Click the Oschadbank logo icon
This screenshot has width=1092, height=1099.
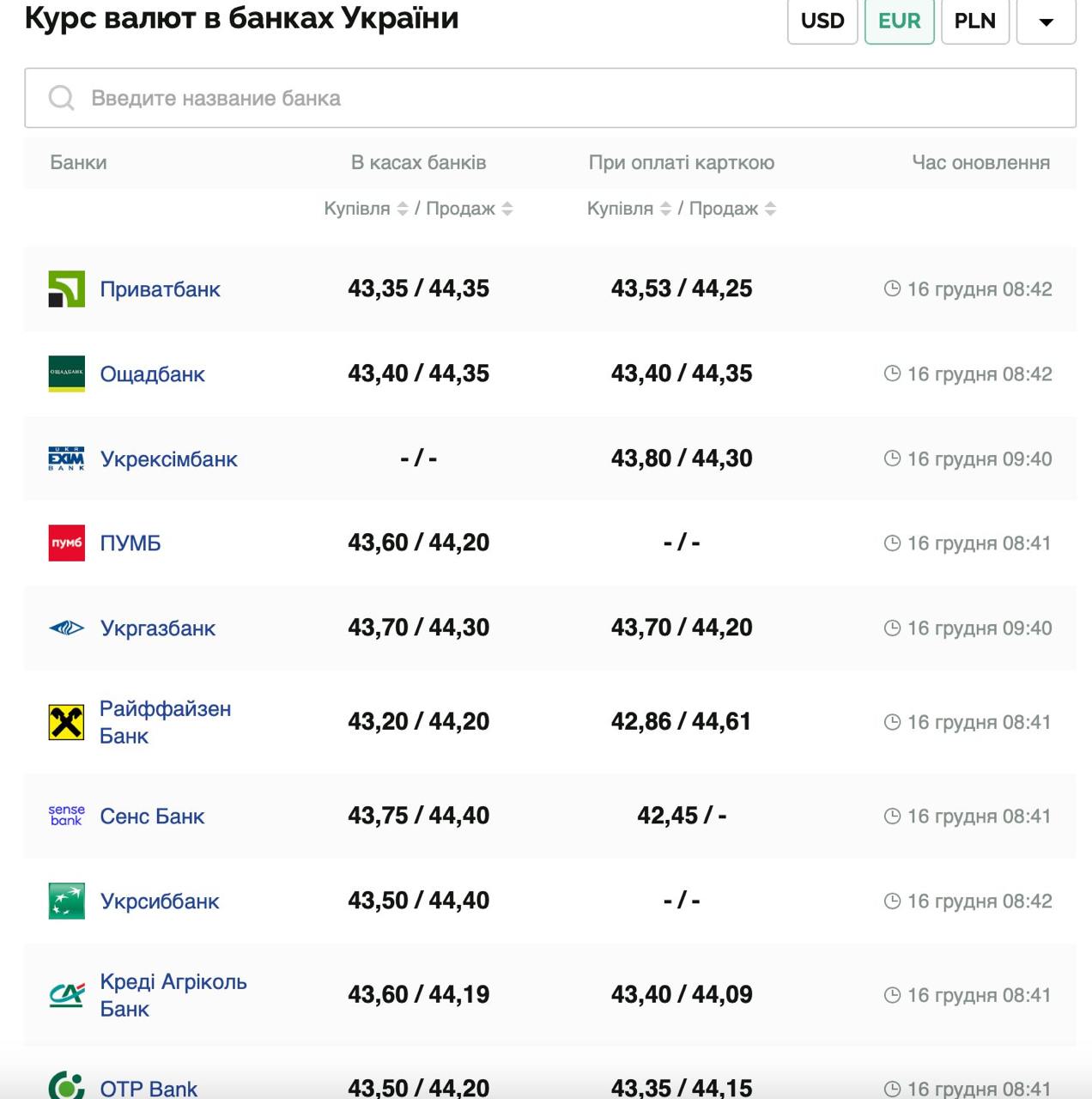[x=66, y=374]
